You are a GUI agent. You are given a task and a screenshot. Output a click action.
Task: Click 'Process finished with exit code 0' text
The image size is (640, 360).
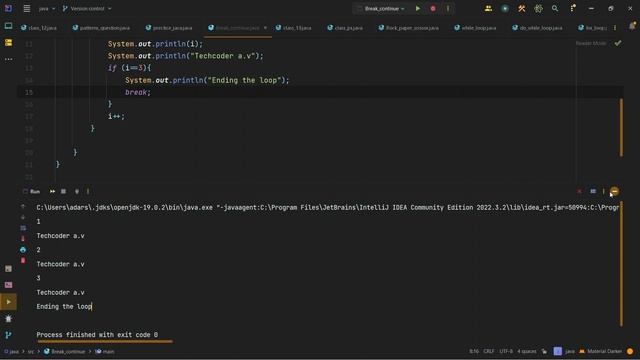97,335
